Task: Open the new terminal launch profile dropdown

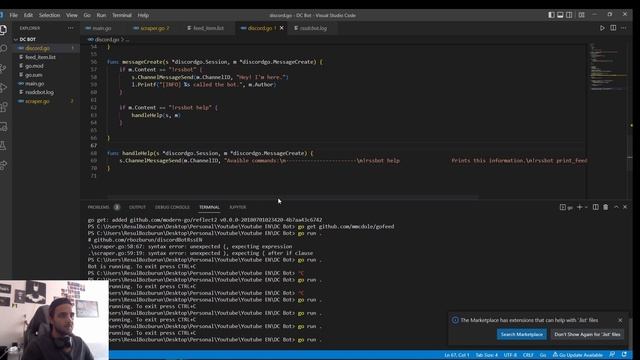Action: pos(587,207)
